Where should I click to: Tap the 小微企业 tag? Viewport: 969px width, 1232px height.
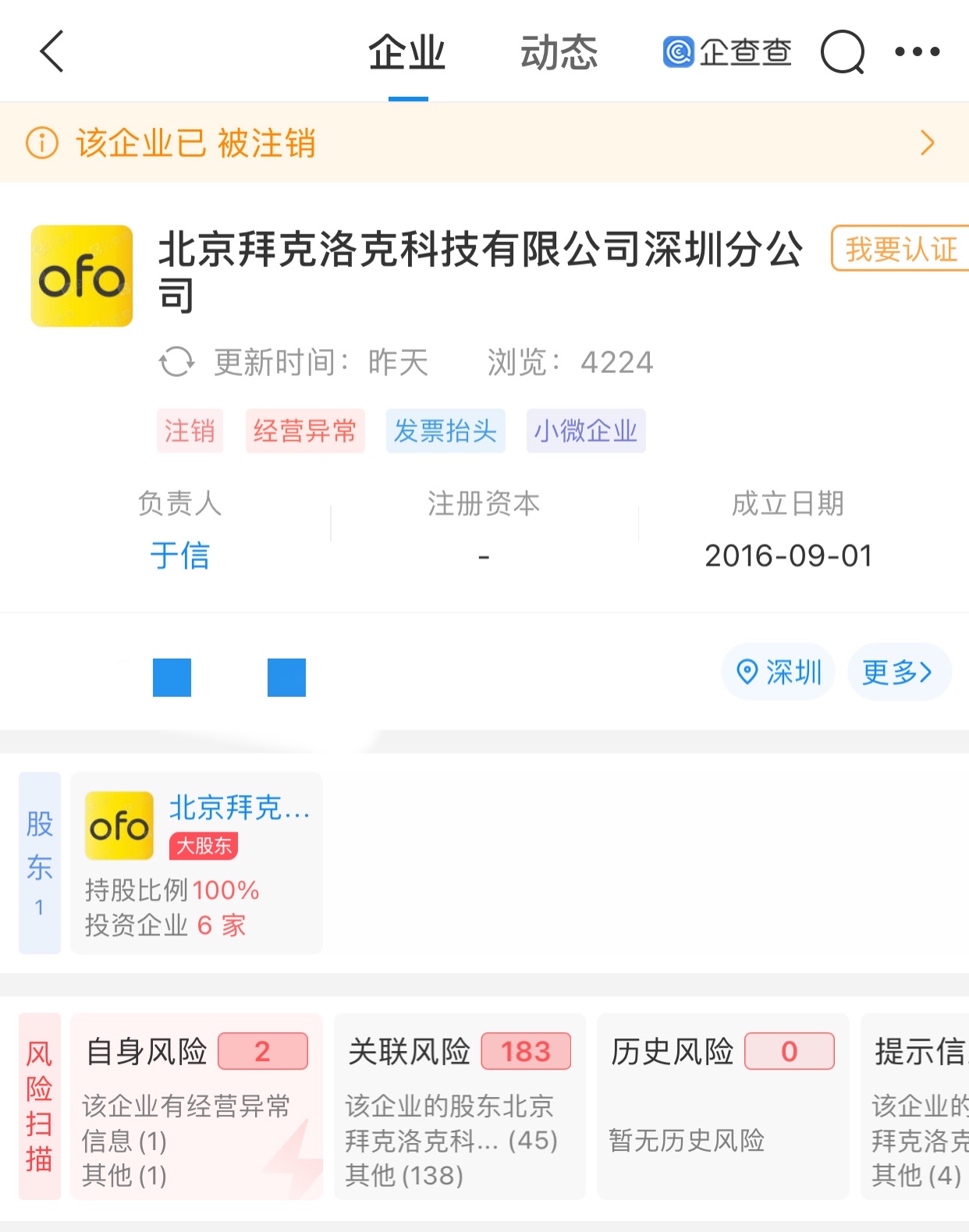(x=586, y=431)
